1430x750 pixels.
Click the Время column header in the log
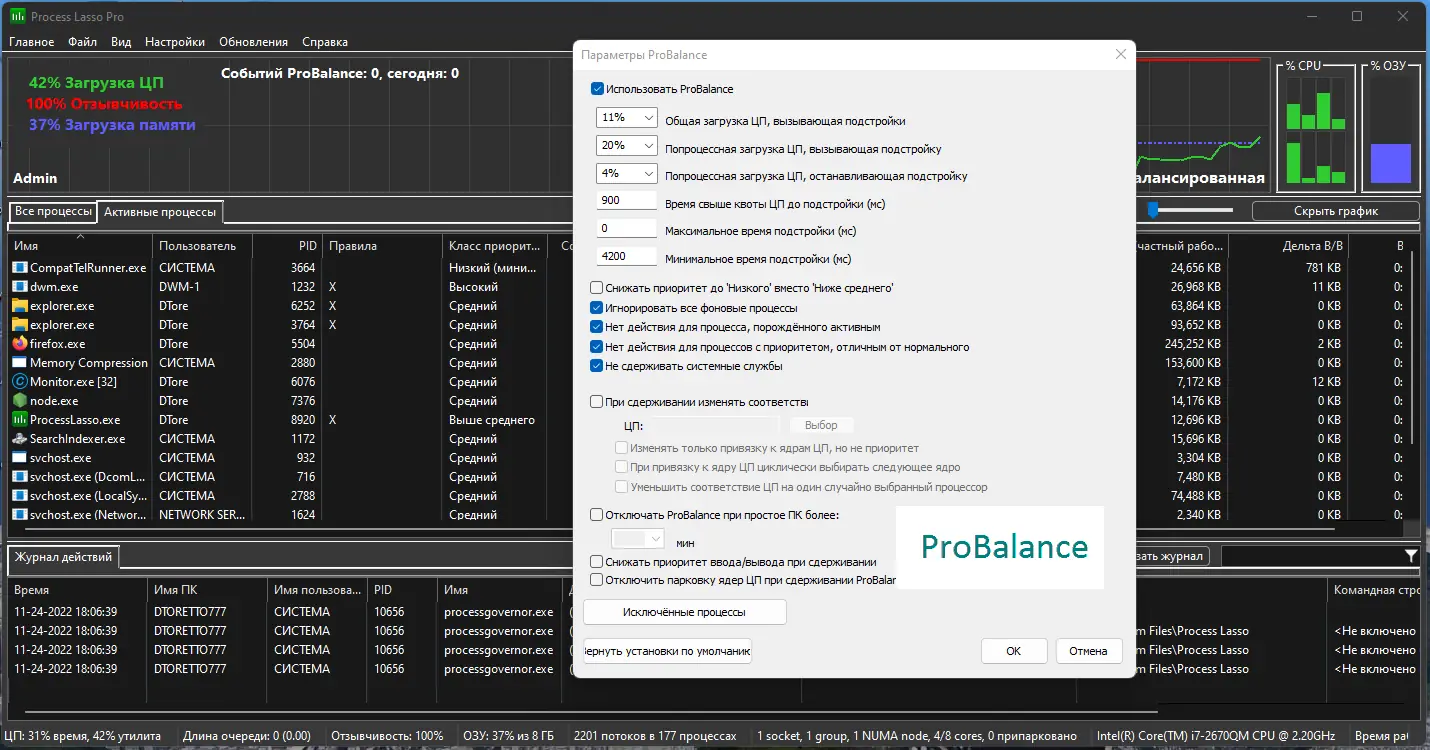coord(77,590)
